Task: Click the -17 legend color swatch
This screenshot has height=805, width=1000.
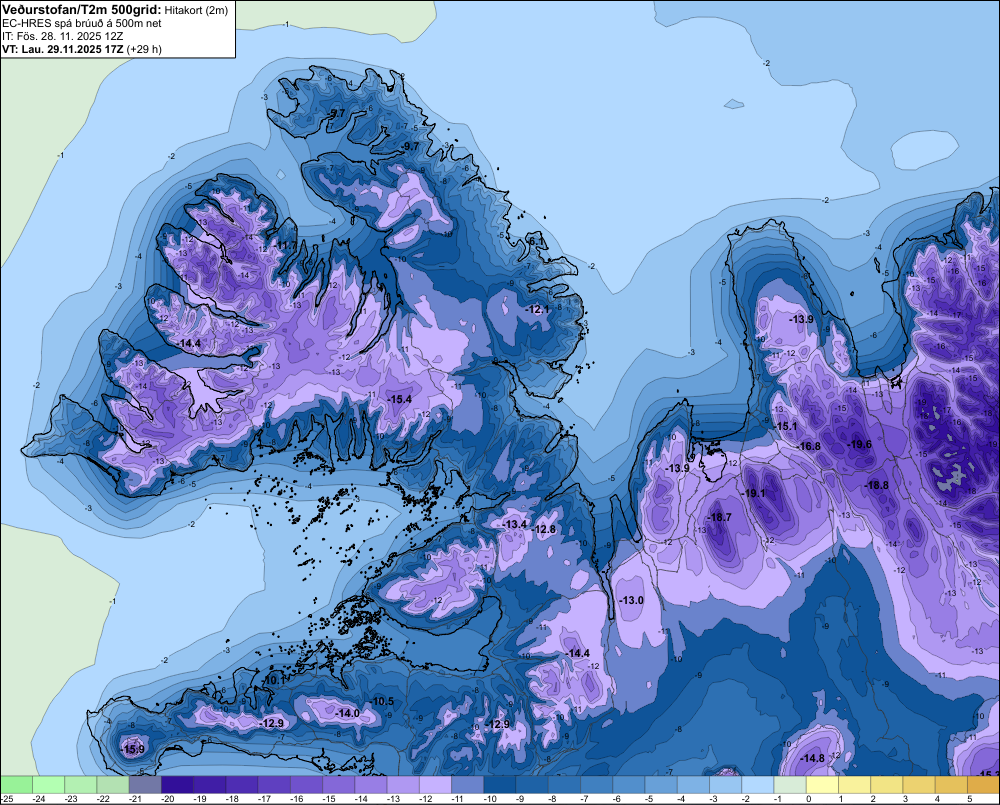Action: click(x=274, y=784)
